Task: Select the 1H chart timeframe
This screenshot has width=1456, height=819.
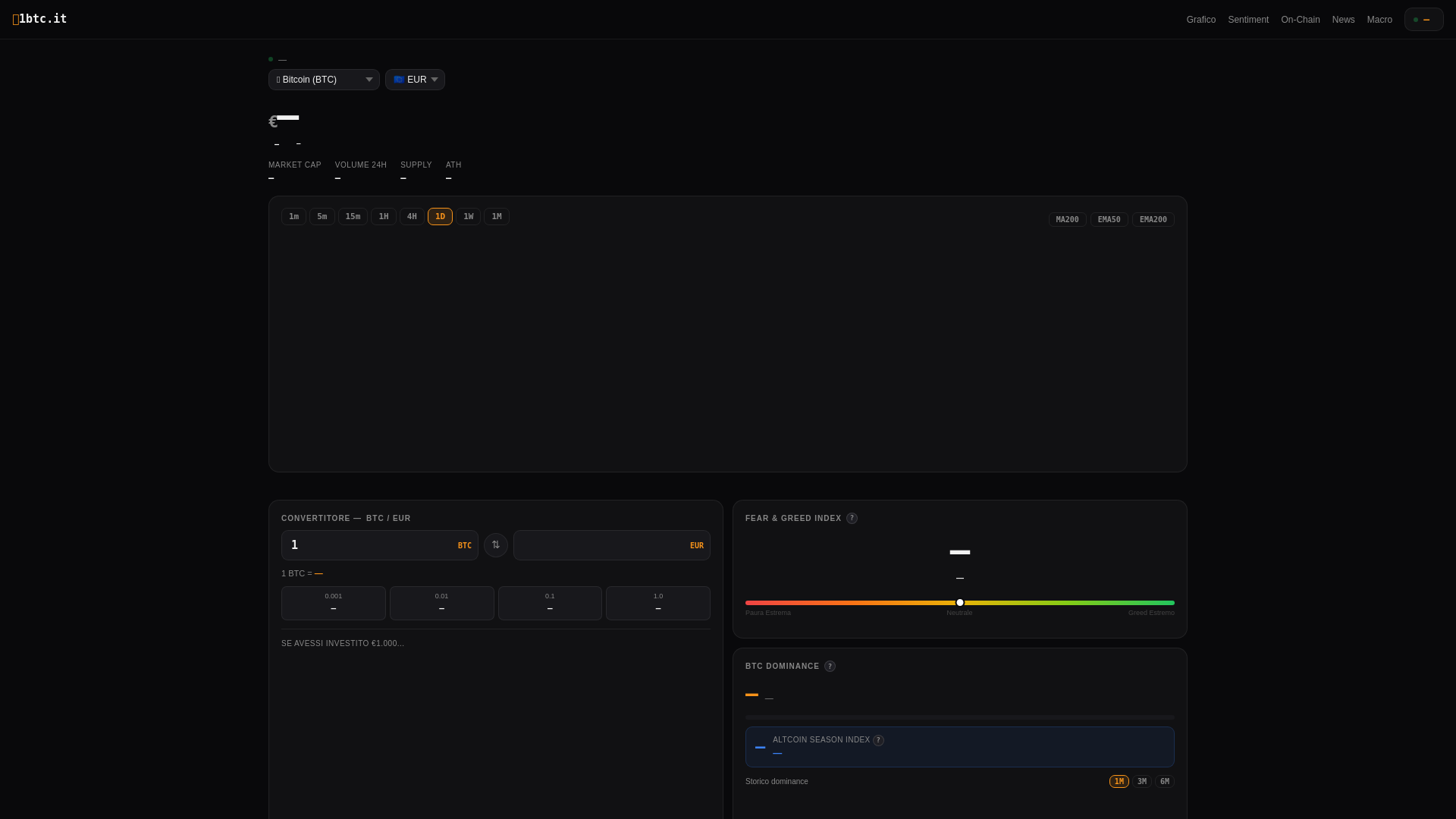Action: (x=384, y=217)
